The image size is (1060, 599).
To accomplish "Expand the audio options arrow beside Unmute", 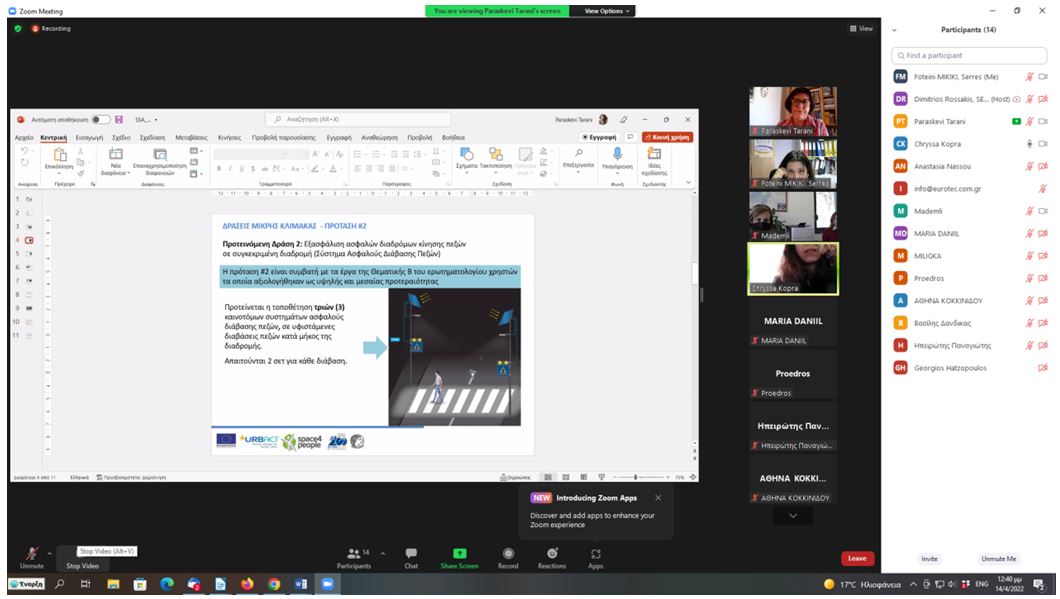I will point(49,554).
